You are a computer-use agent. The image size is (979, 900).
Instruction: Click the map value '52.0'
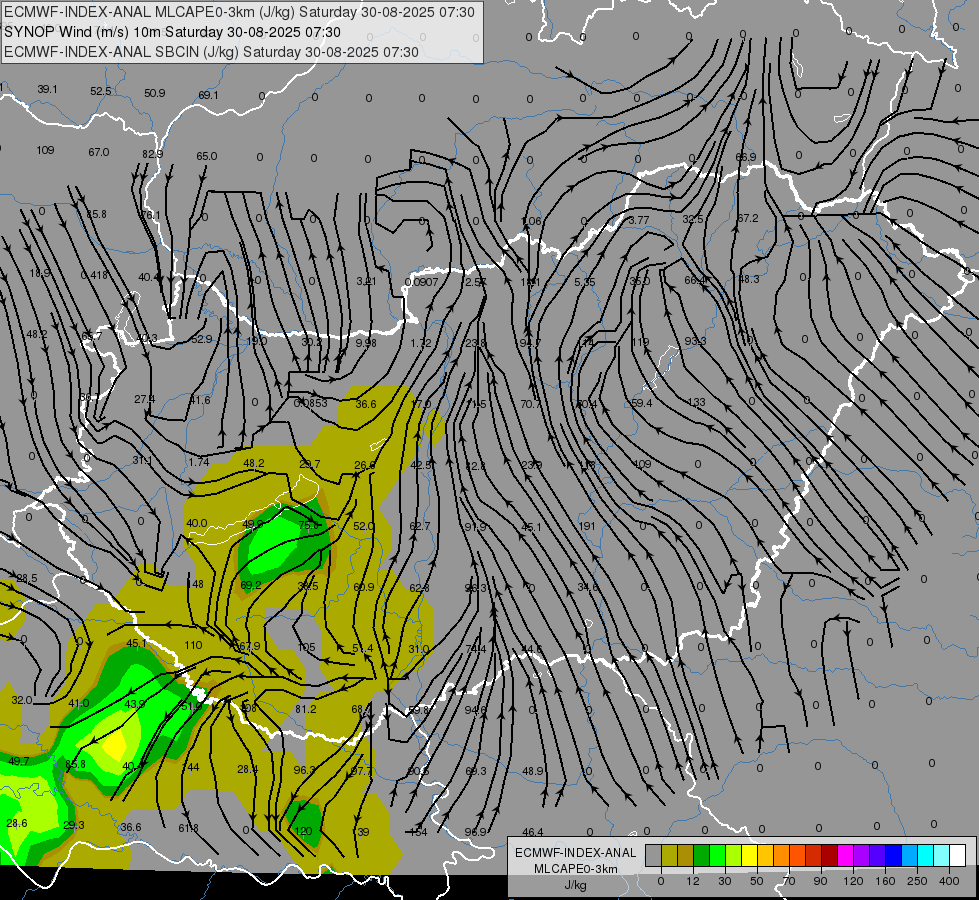tap(363, 526)
